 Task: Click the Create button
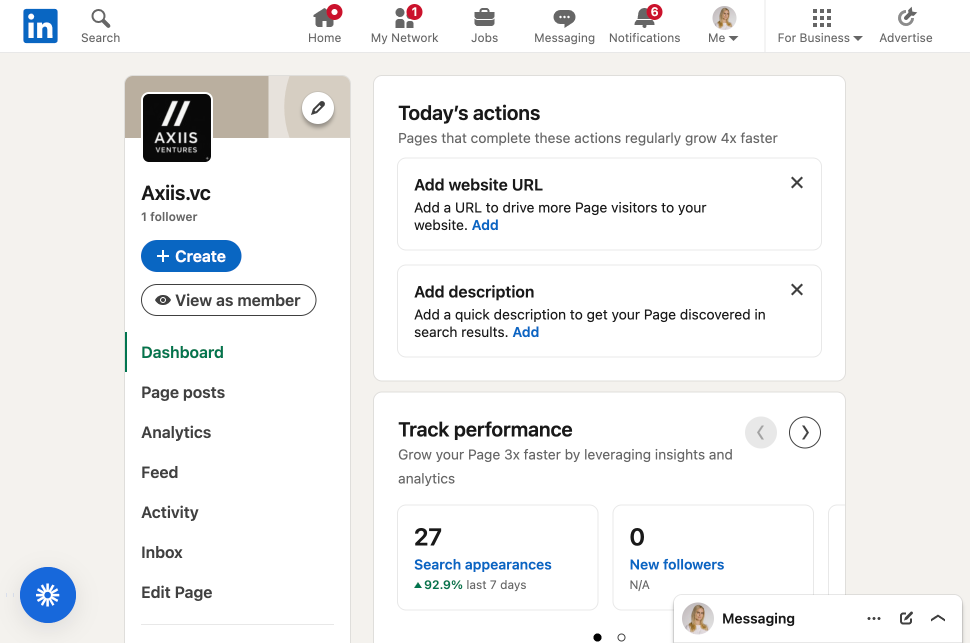(x=191, y=256)
